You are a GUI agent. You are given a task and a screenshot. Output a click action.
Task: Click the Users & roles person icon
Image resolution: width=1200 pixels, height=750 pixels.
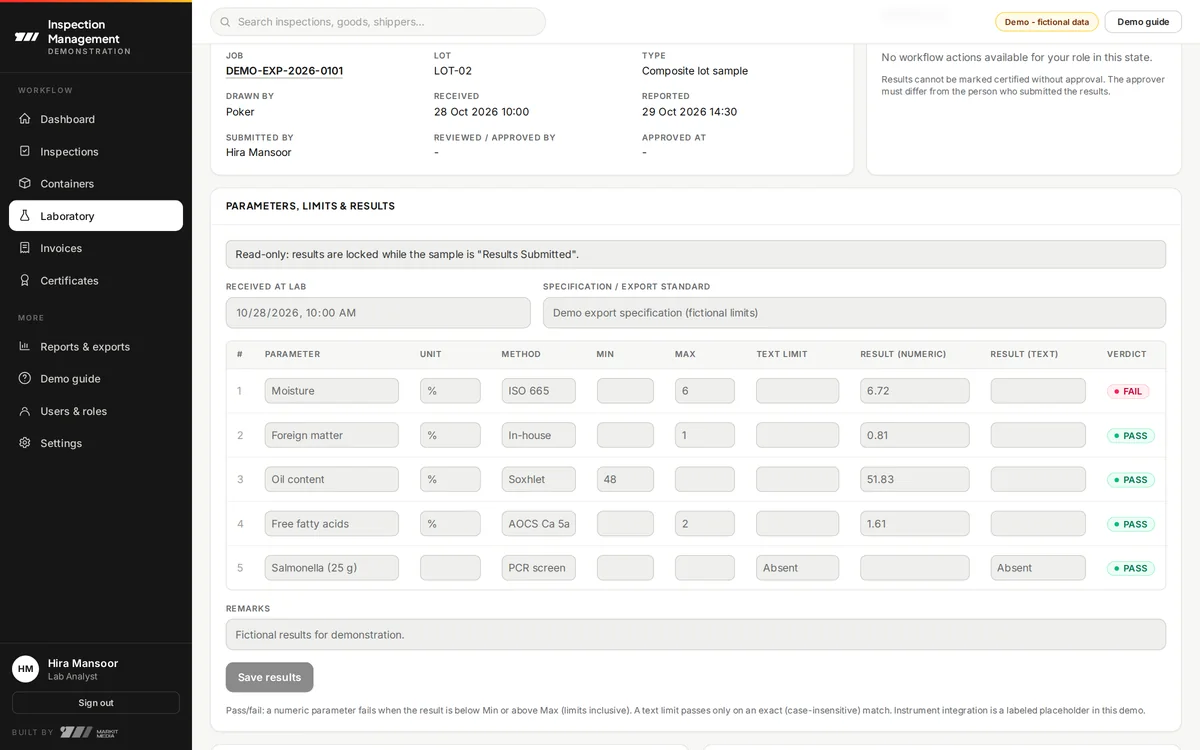(x=25, y=411)
